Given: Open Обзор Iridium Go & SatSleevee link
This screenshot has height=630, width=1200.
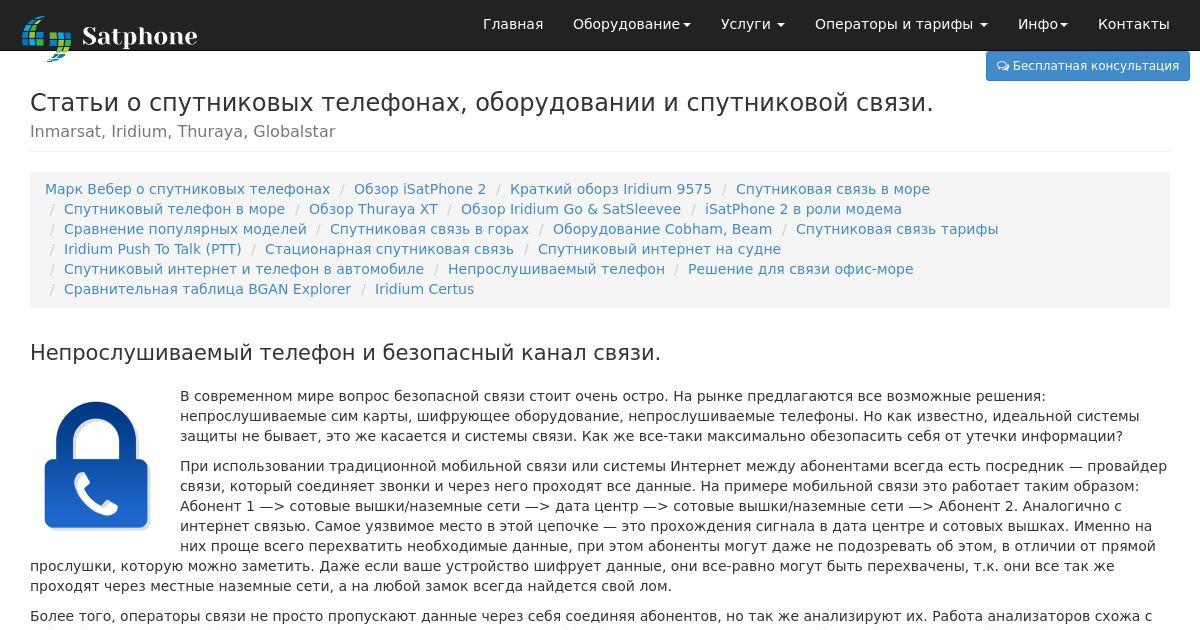Looking at the screenshot, I should 571,209.
